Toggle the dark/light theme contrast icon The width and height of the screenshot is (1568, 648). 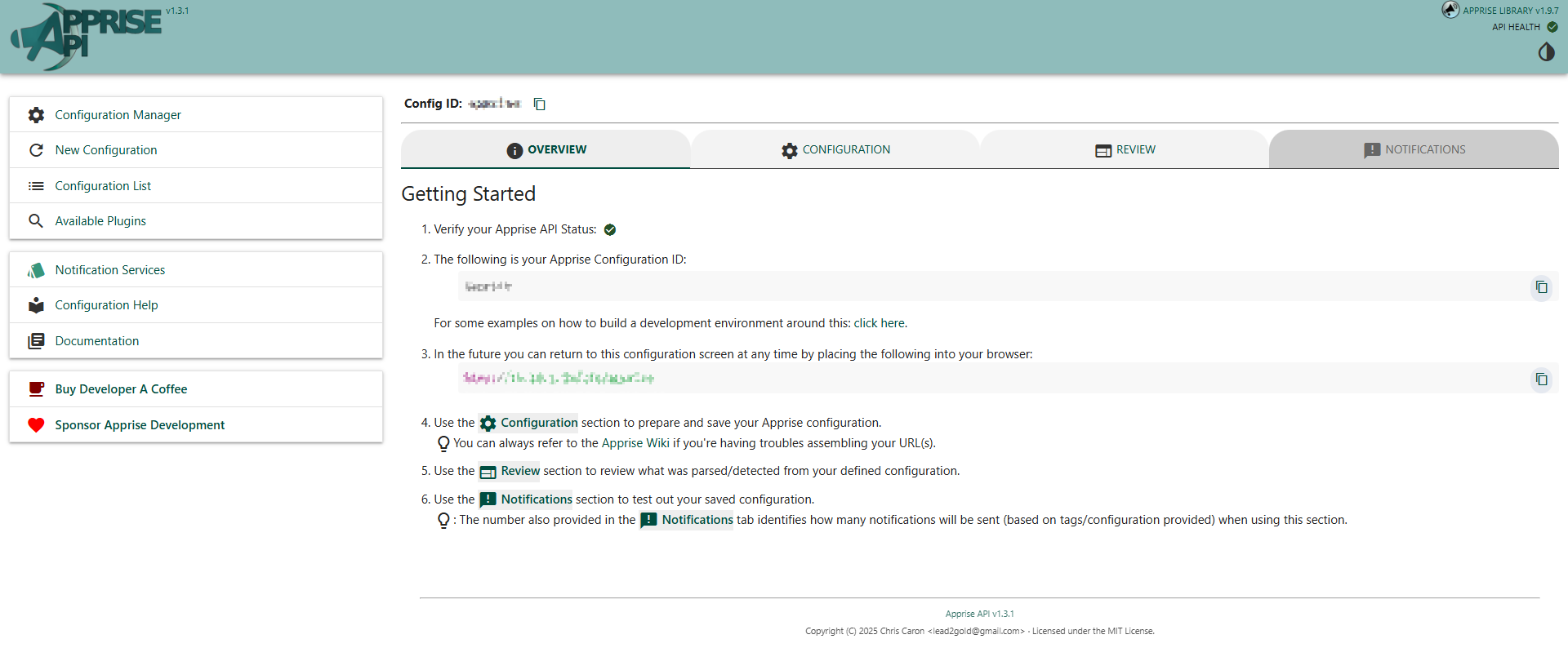coord(1546,52)
